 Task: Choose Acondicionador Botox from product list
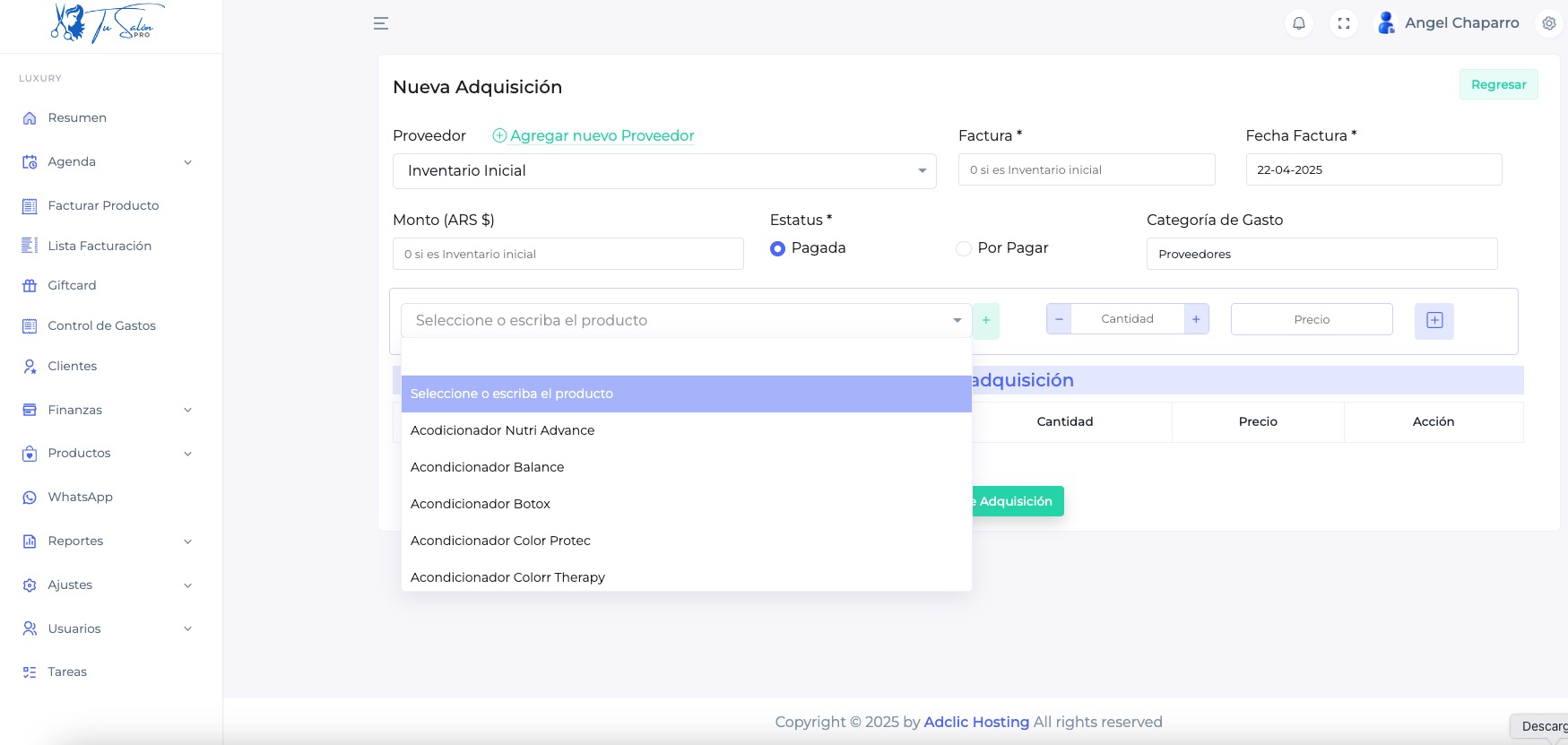coord(481,504)
